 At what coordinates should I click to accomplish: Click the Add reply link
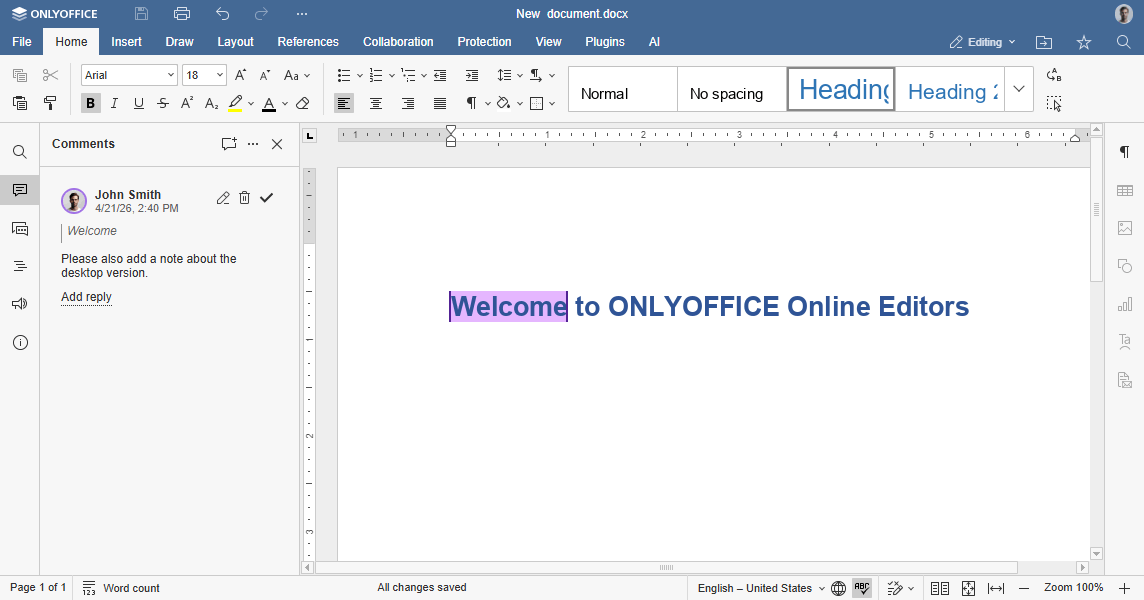coord(86,297)
